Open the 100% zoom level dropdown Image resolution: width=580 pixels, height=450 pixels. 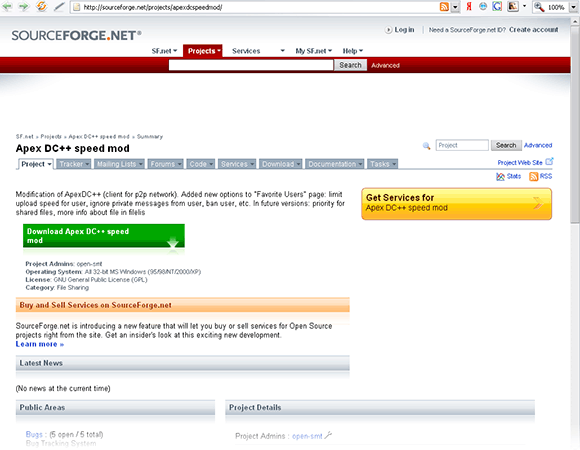point(573,7)
